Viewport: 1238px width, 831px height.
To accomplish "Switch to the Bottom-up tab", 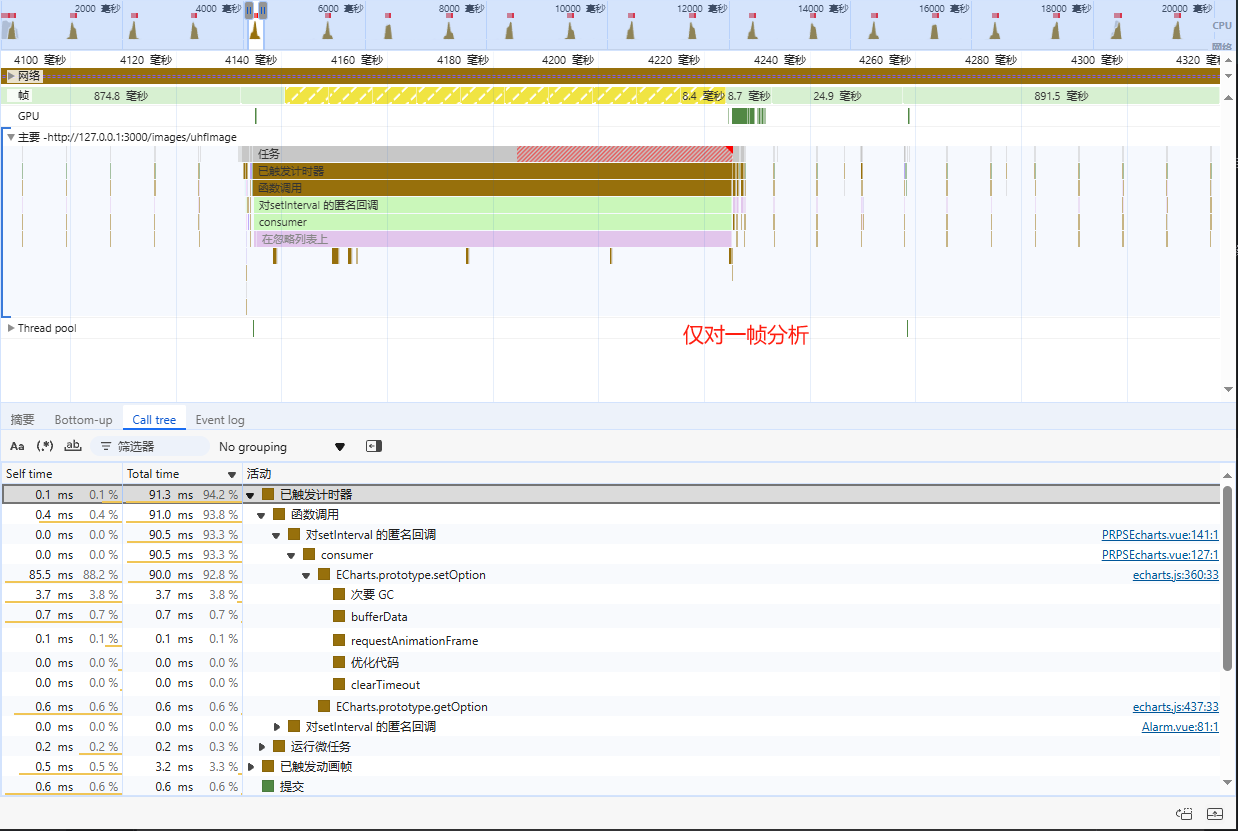I will (x=83, y=420).
